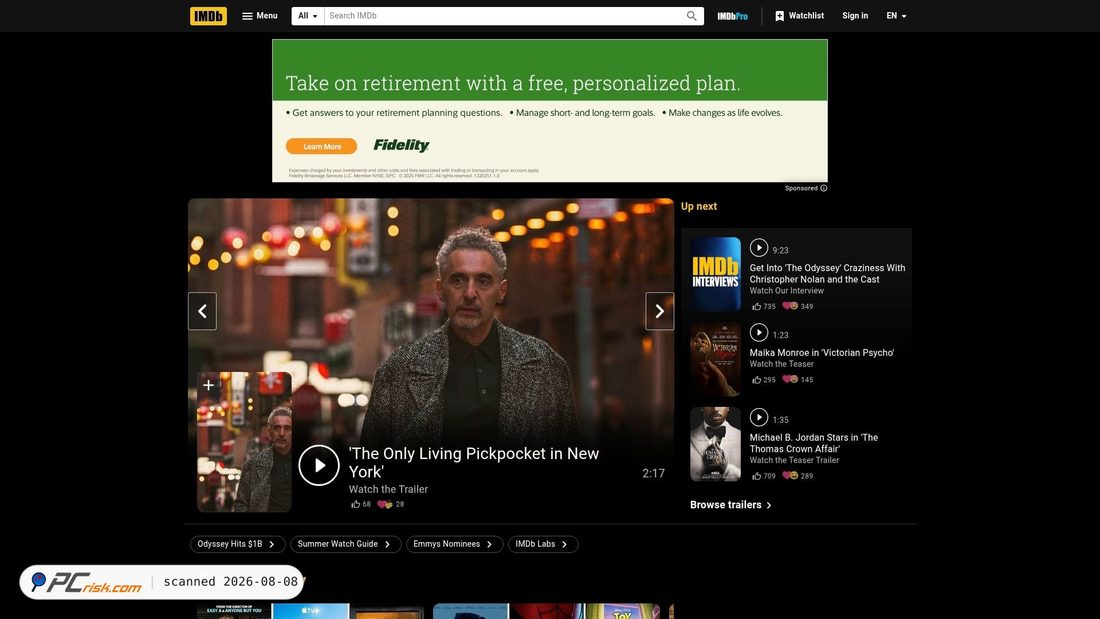
Task: Open Thomas Crown Affair poster thumbnail
Action: click(x=715, y=444)
